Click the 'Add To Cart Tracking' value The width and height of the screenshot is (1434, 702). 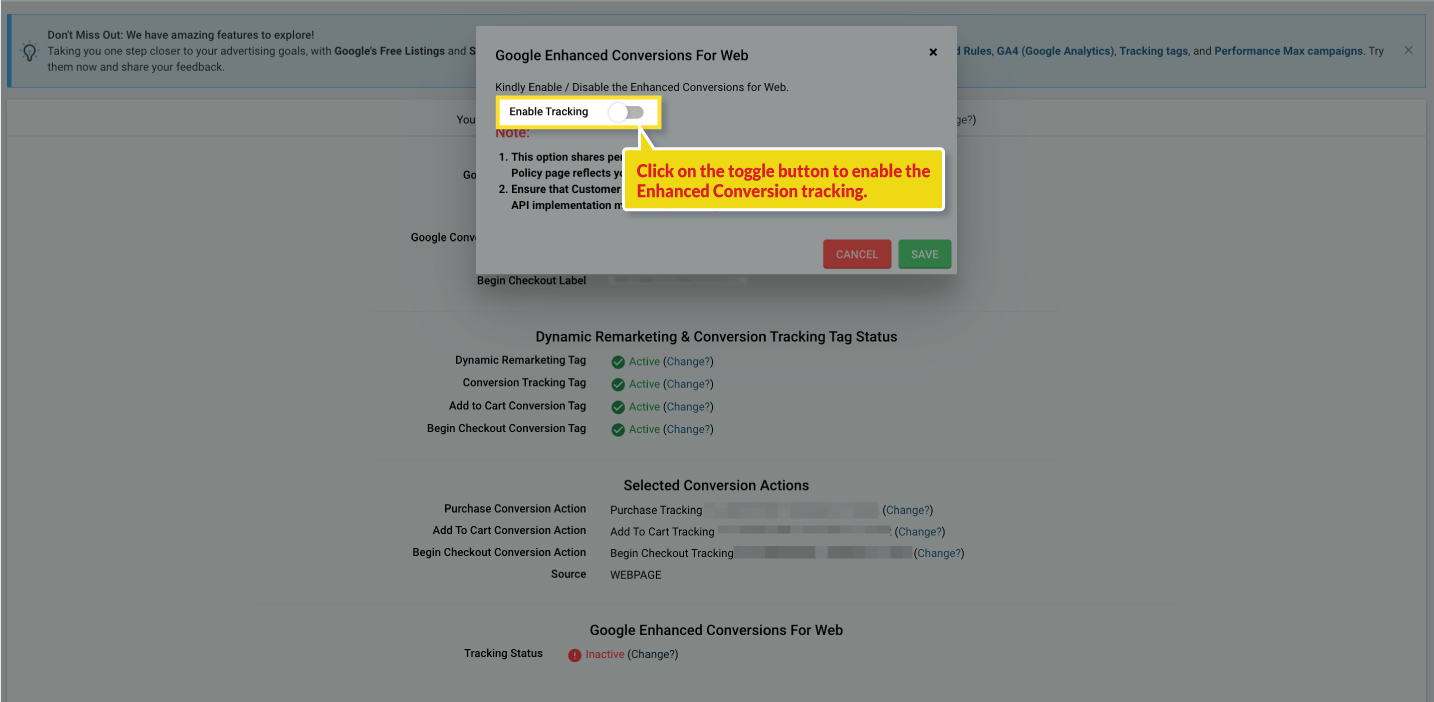[x=662, y=532]
